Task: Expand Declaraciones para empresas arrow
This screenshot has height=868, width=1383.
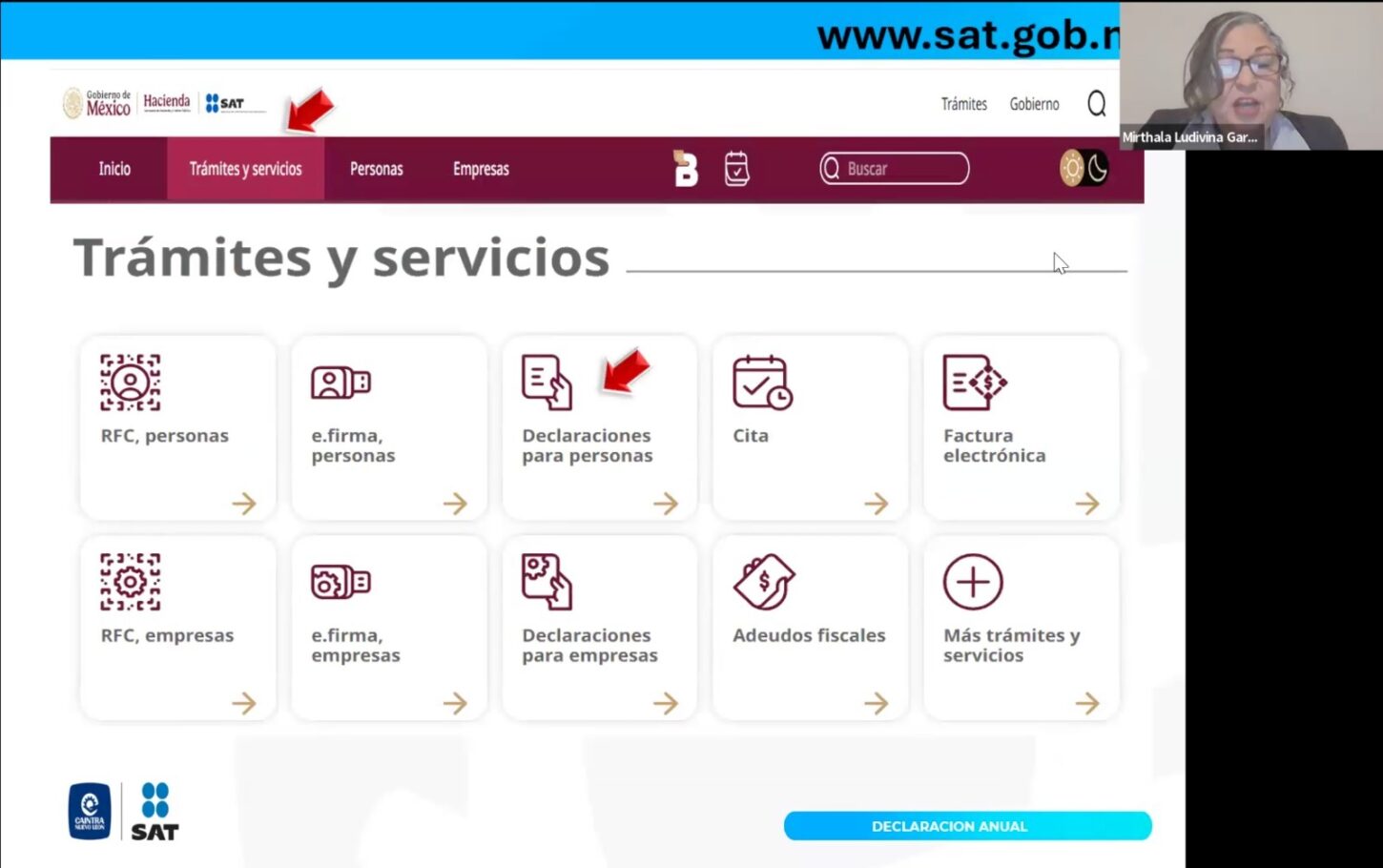Action: (x=666, y=703)
